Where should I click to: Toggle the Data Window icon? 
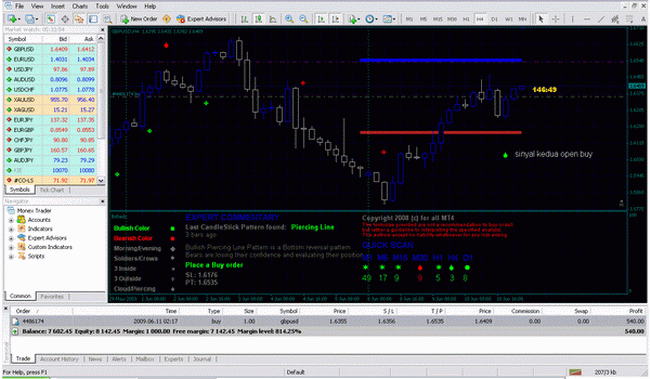[x=65, y=19]
